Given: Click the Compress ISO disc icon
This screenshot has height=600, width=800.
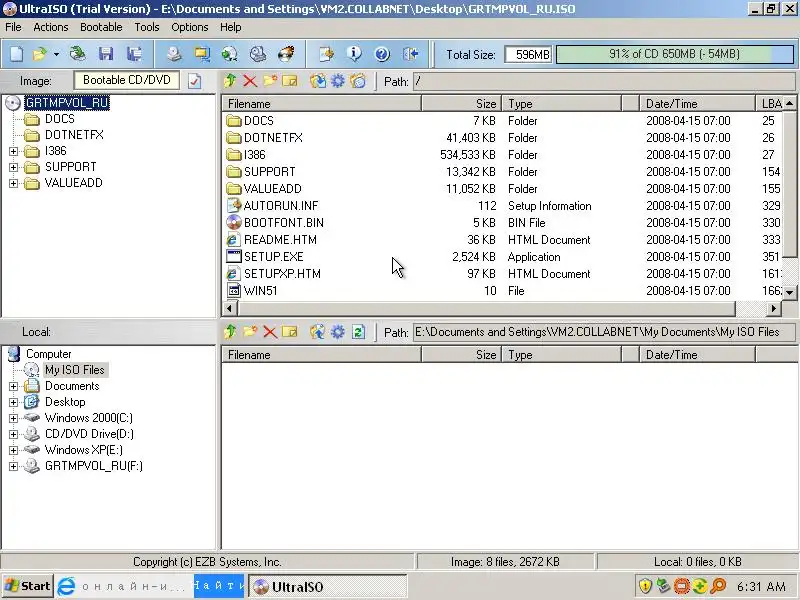Looking at the screenshot, I should point(230,54).
